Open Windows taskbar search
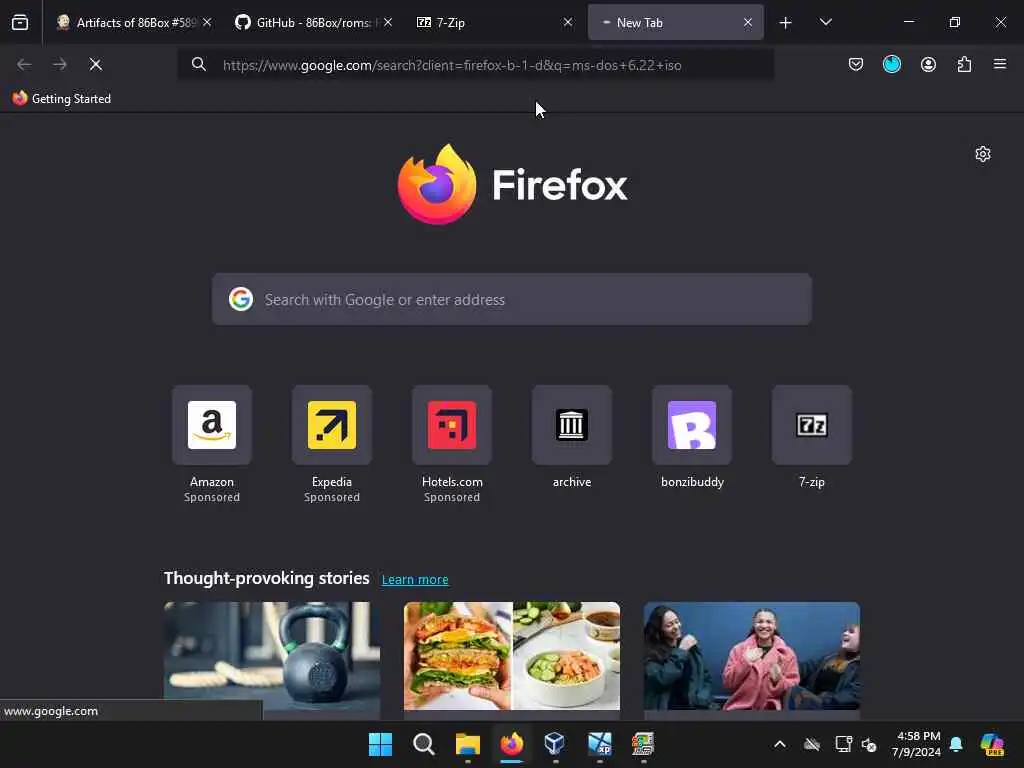The height and width of the screenshot is (768, 1024). 424,744
